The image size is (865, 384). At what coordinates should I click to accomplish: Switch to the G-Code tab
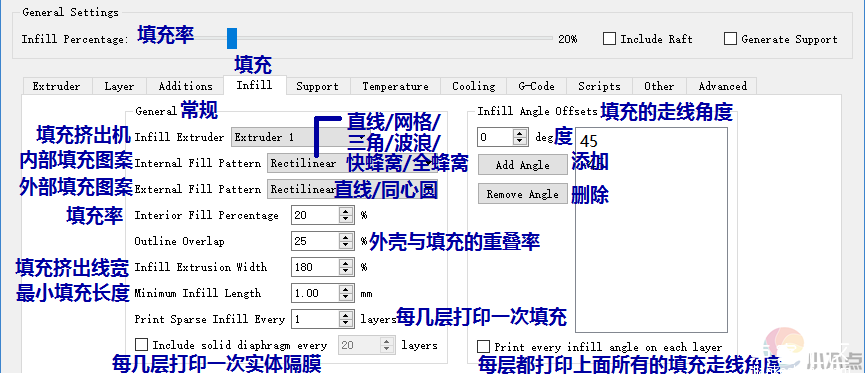point(536,86)
